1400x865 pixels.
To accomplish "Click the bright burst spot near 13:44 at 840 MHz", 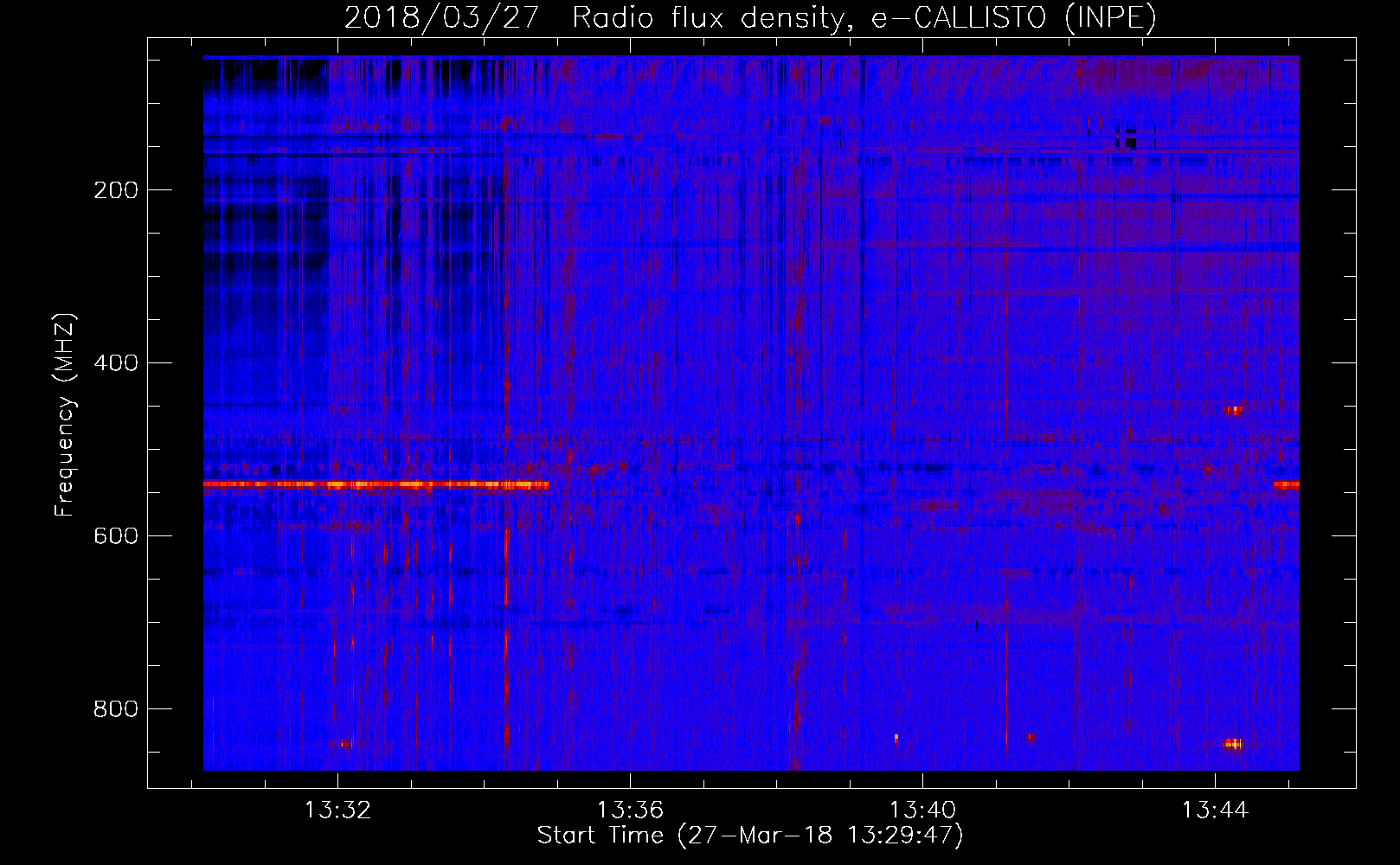I will 1232,743.
